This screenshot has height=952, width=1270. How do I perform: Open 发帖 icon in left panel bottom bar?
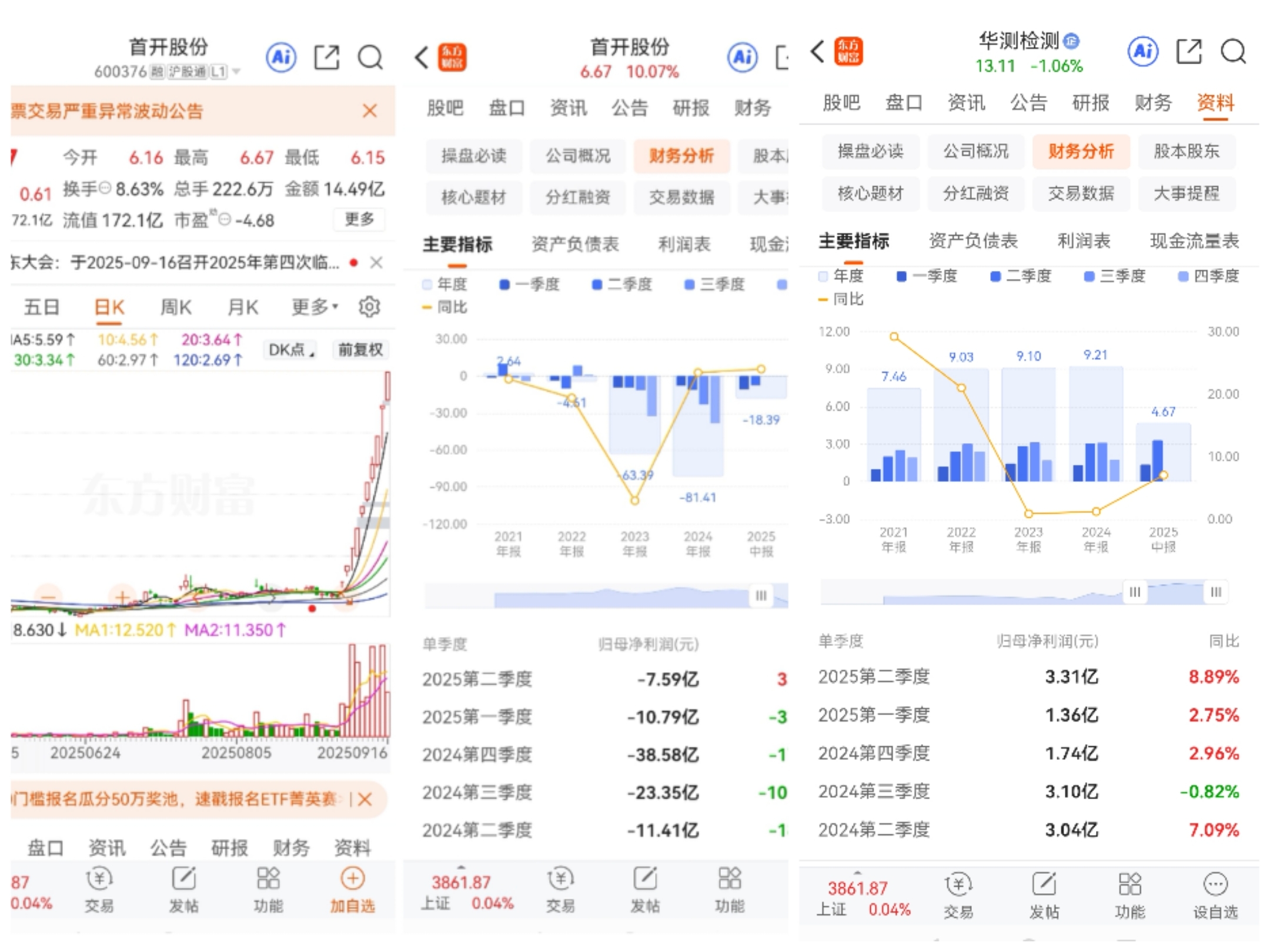[183, 890]
